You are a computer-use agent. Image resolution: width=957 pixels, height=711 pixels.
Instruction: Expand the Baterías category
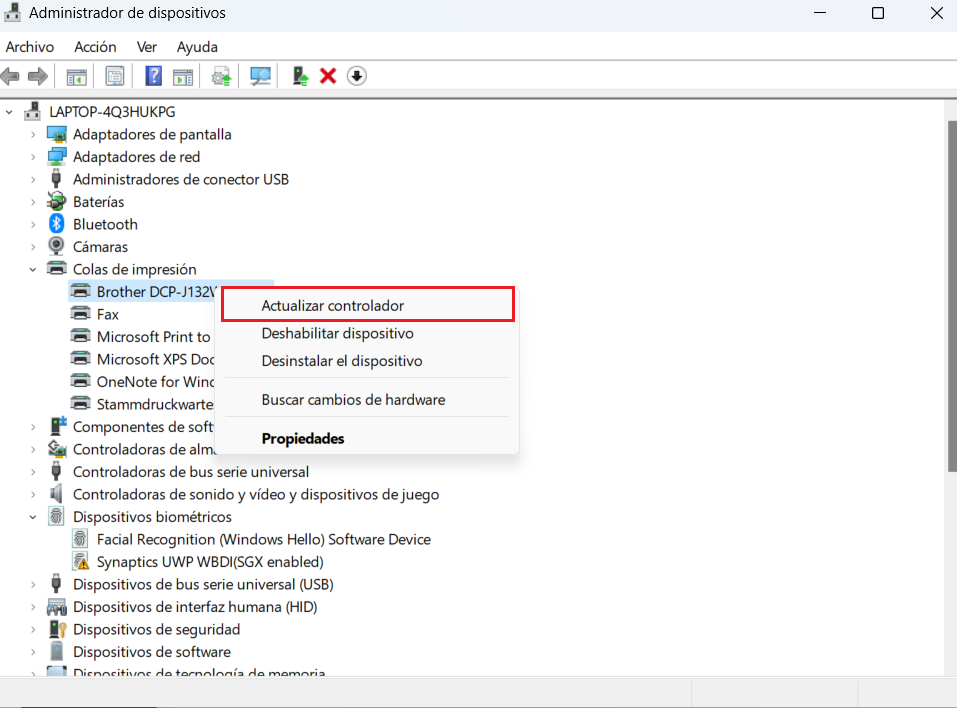(33, 202)
